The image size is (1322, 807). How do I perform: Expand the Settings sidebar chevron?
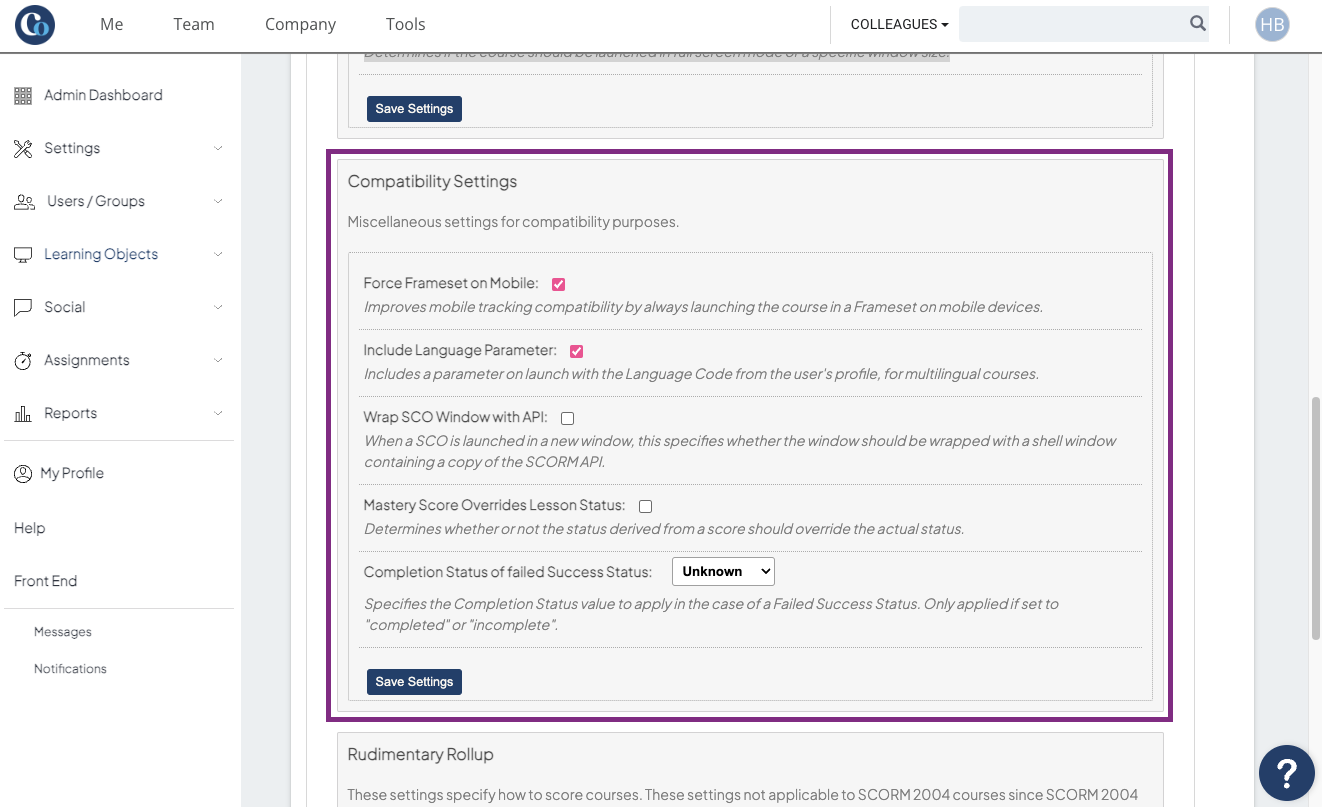click(218, 148)
